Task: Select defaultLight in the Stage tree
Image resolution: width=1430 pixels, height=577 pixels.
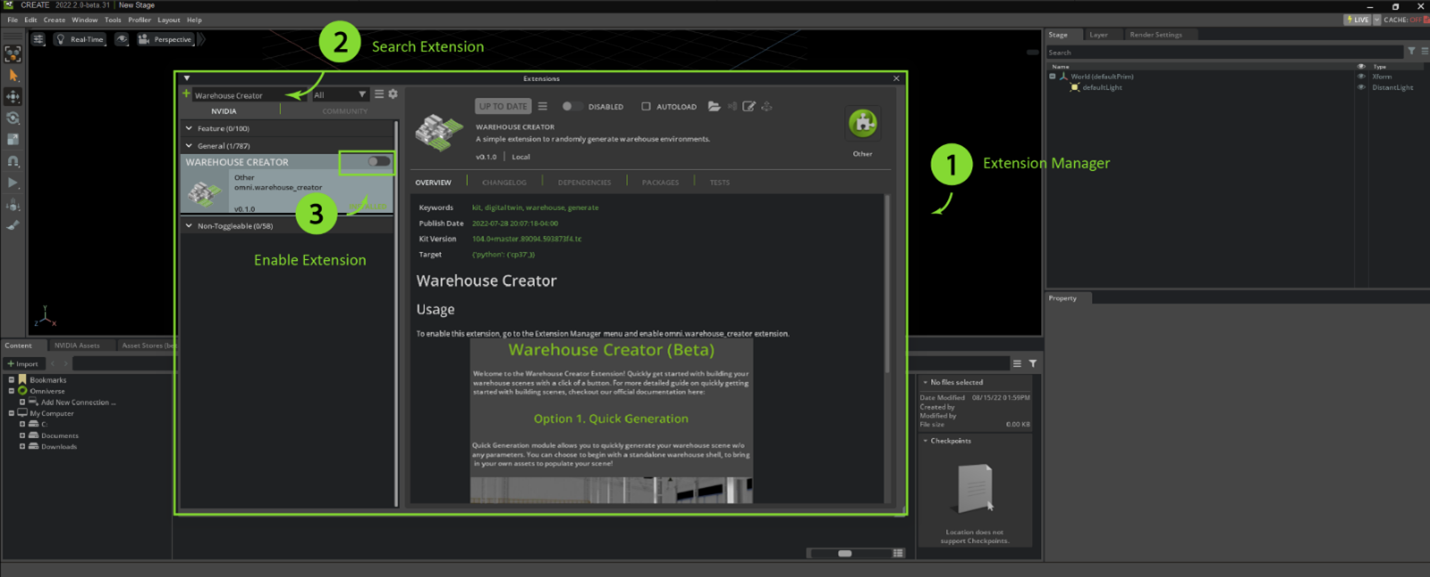Action: coord(1102,87)
